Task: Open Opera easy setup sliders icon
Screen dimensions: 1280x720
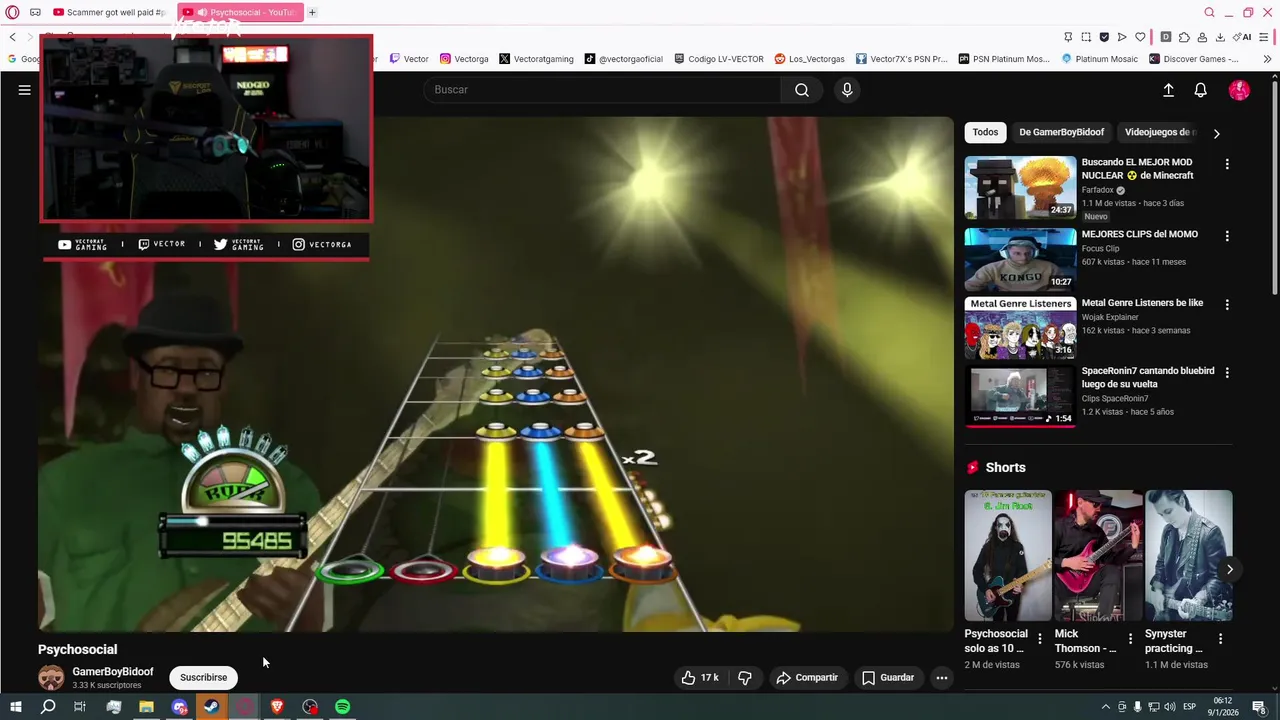Action: 1263,37
